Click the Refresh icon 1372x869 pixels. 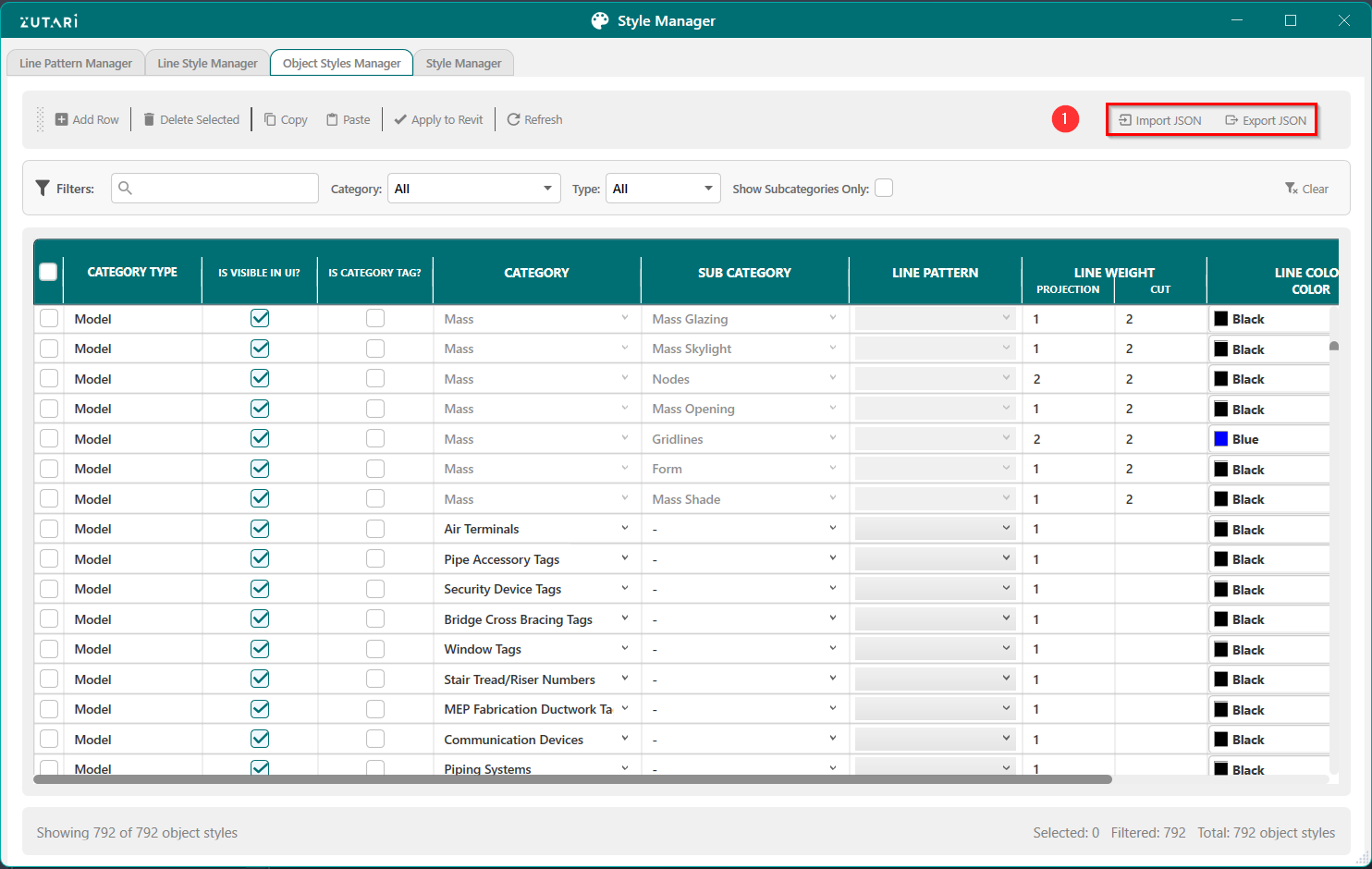513,119
